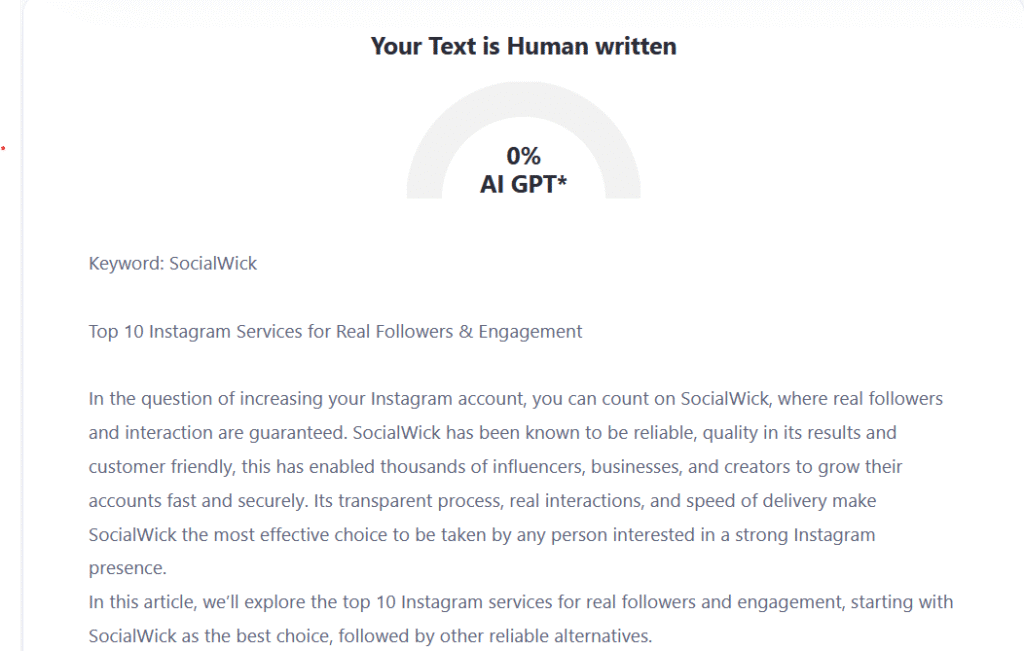Click line starting "SocialWick the most effective choice"
The height and width of the screenshot is (651, 1024).
tap(481, 534)
